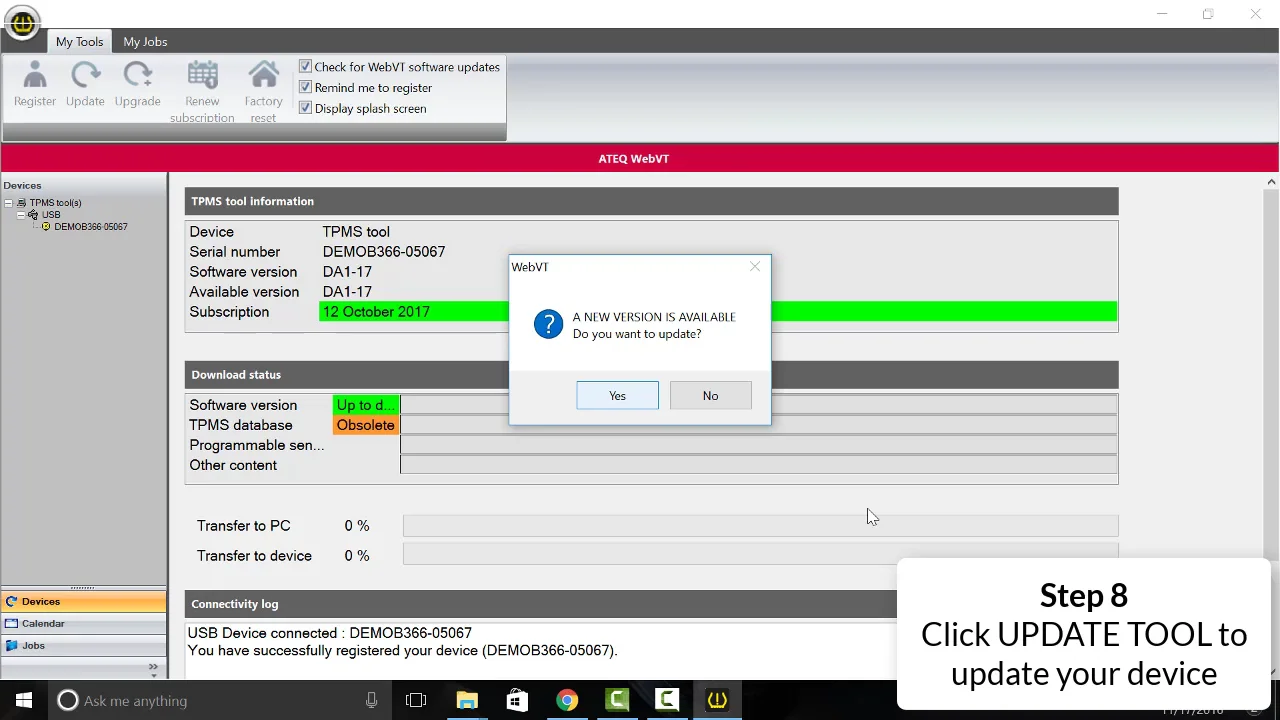The image size is (1280, 720).
Task: Click the Cortana circle icon
Action: click(68, 701)
